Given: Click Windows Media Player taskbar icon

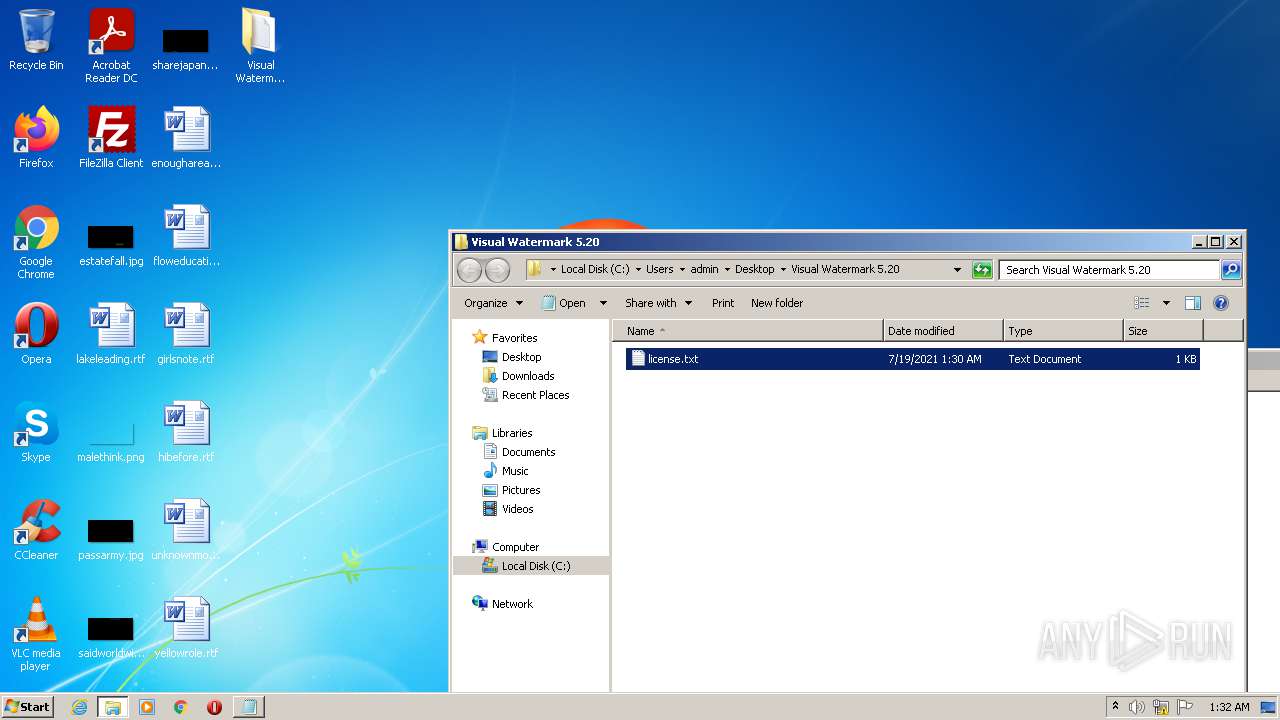Looking at the screenshot, I should (x=147, y=707).
